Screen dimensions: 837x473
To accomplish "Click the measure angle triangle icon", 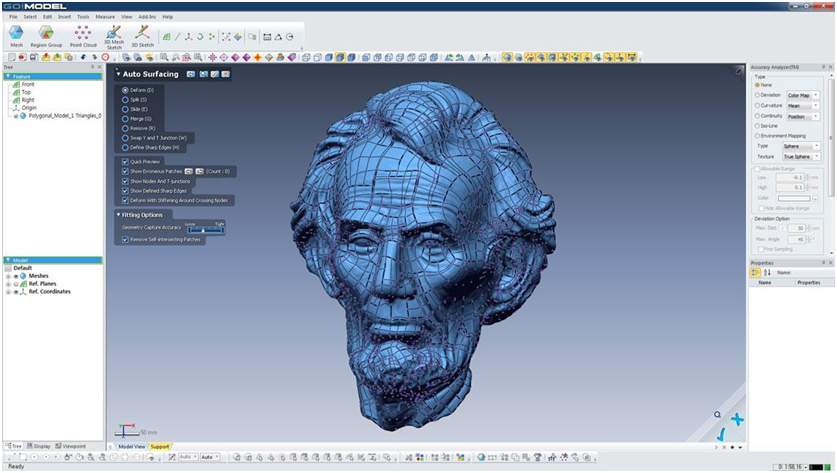I will (x=278, y=37).
